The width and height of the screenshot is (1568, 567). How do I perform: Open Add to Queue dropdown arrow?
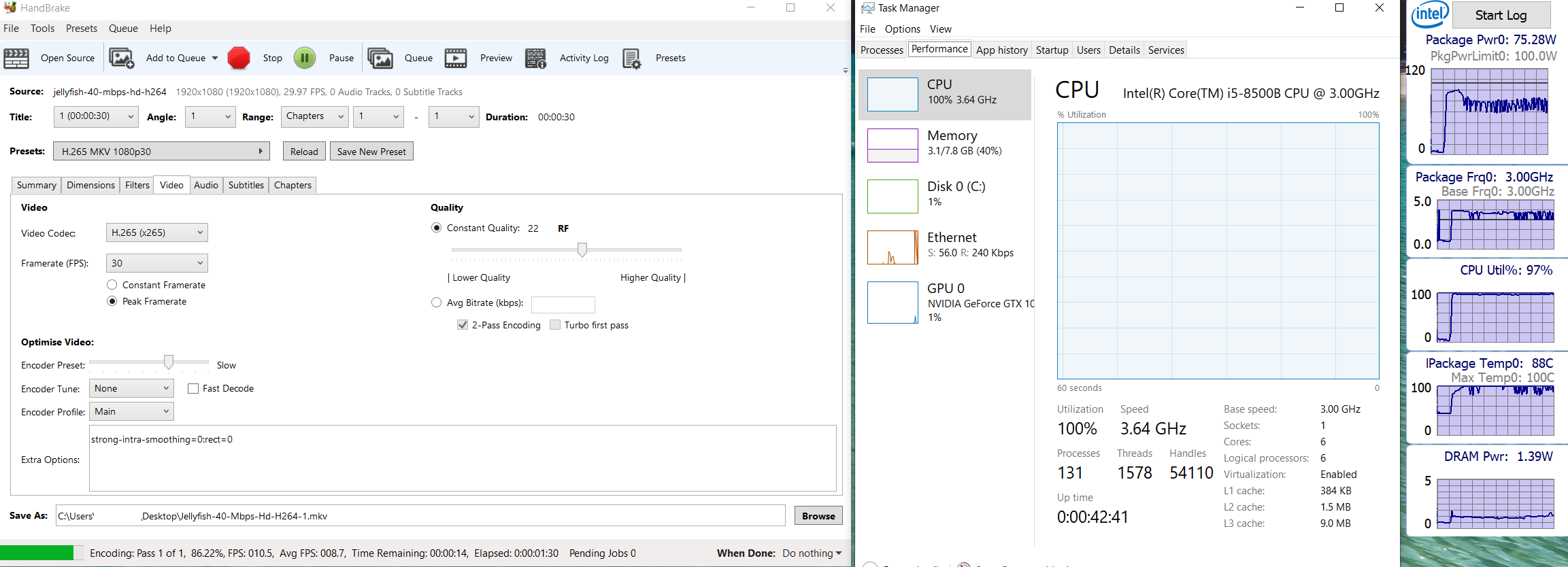click(215, 58)
